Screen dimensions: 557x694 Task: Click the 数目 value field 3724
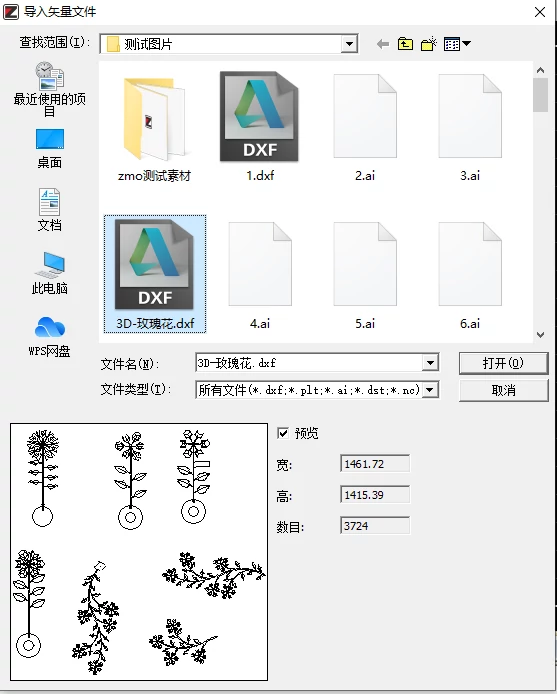point(375,526)
